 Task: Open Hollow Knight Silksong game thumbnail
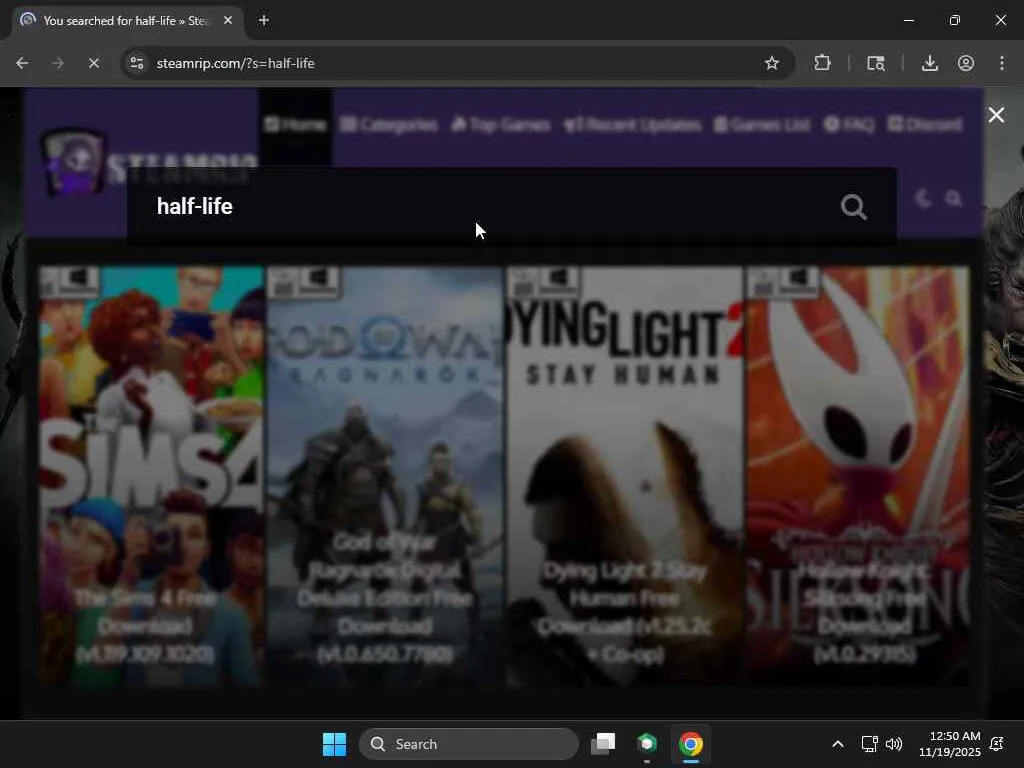[x=859, y=476]
